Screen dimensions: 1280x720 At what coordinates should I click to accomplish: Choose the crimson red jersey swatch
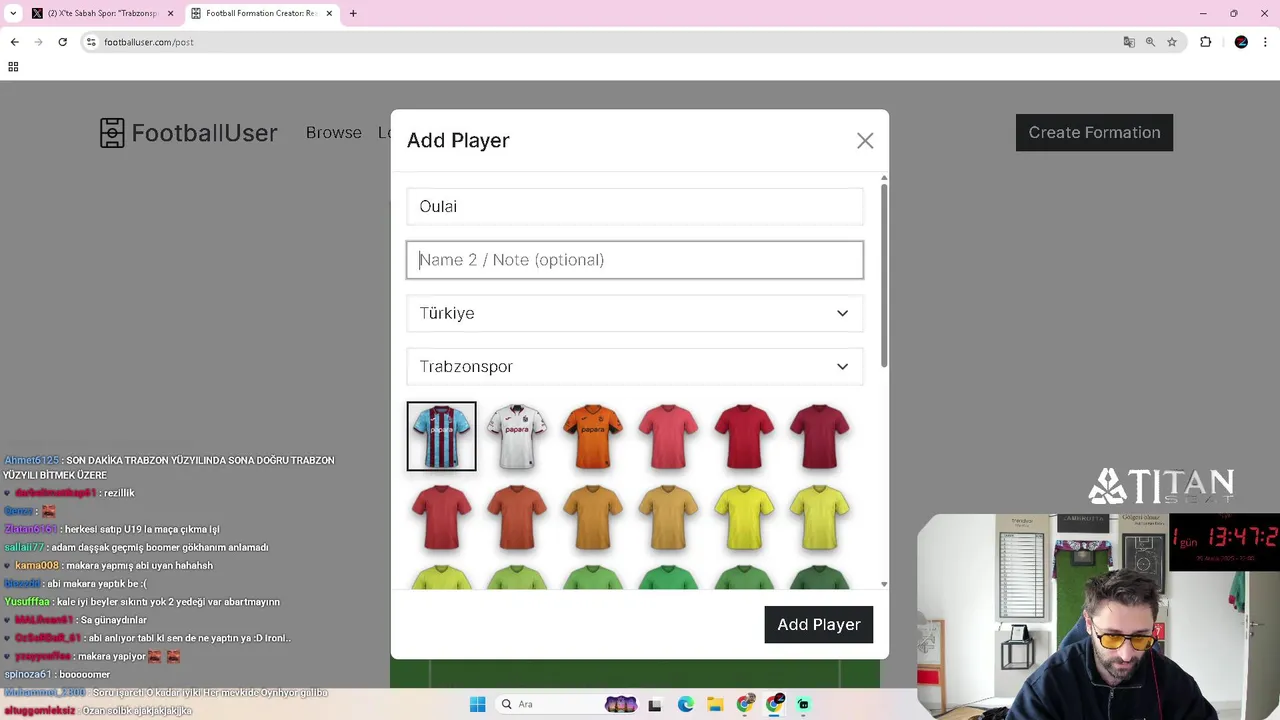[744, 436]
